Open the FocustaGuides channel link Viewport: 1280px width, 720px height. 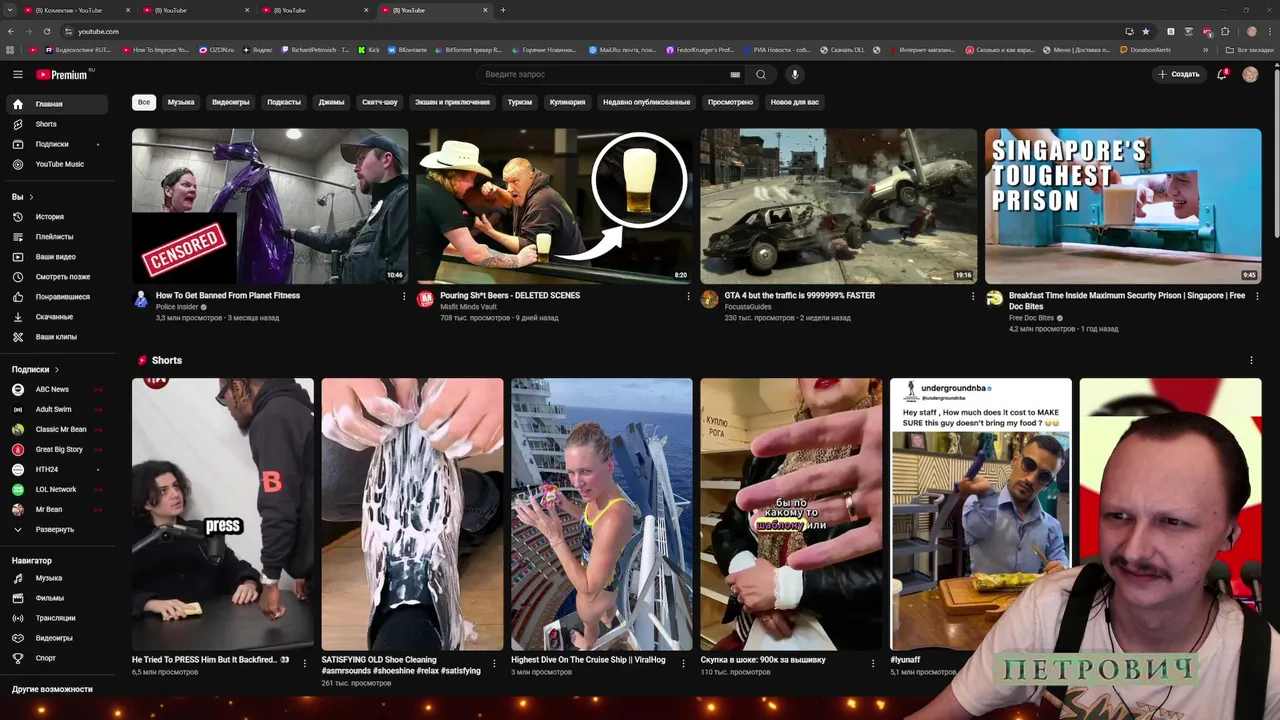tap(748, 307)
